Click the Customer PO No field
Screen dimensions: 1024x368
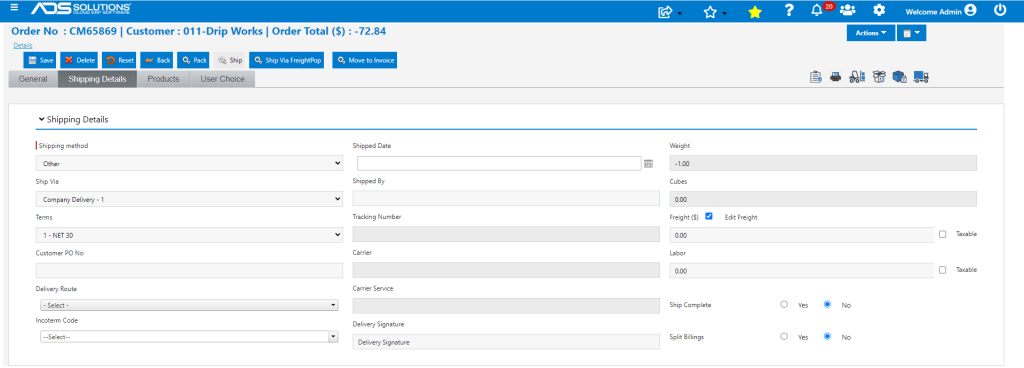click(189, 270)
